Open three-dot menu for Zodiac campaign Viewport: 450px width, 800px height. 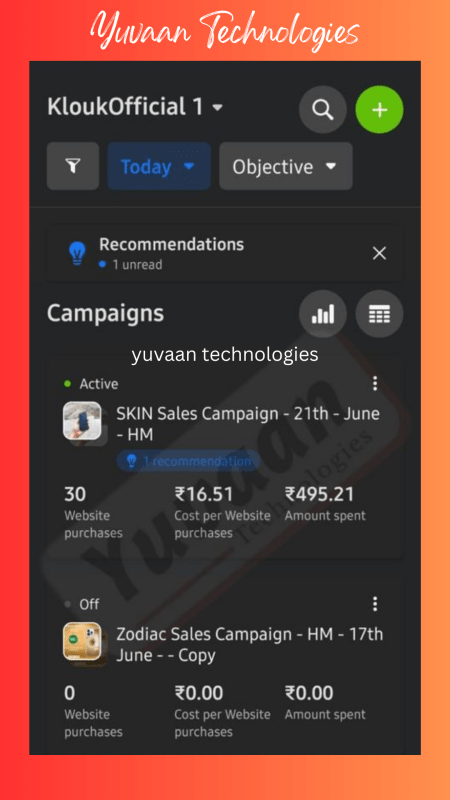(375, 604)
